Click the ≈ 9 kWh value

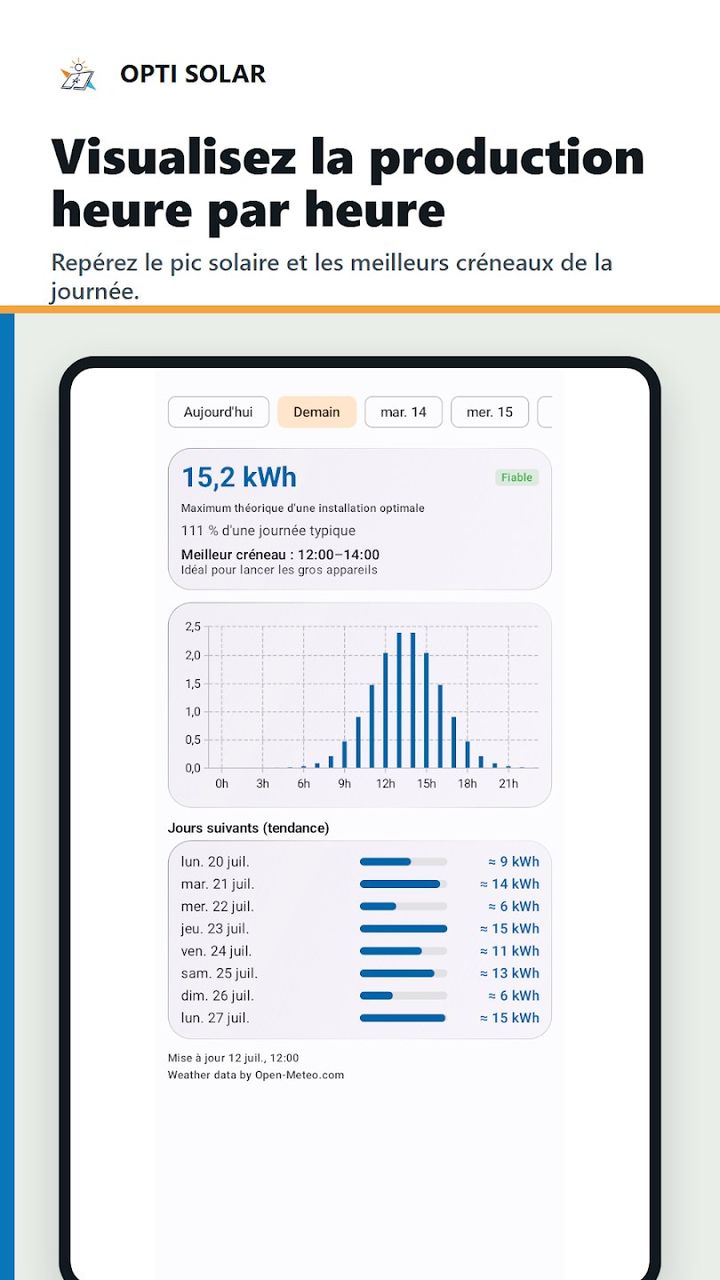[513, 861]
